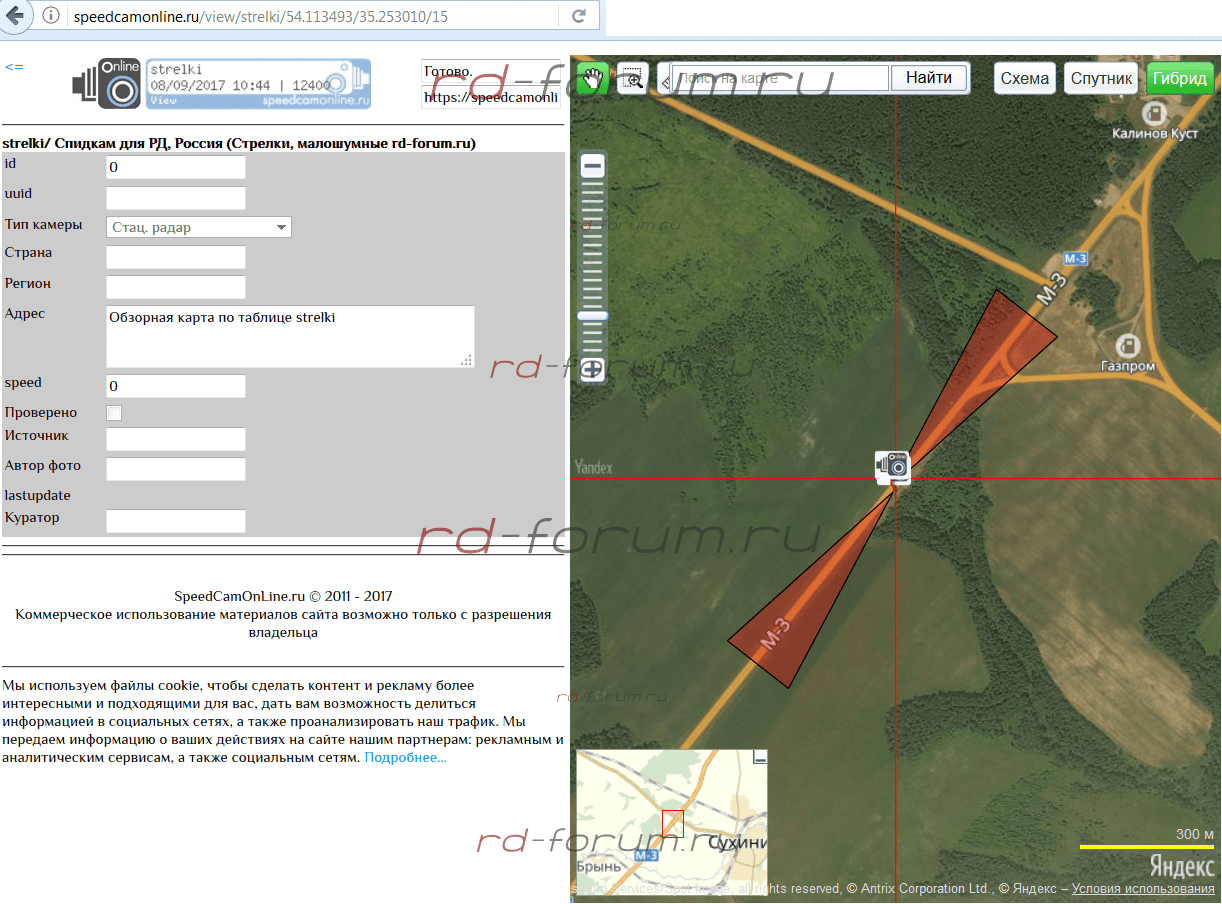Click the zoom in plus button
This screenshot has height=904, width=1222.
(593, 368)
